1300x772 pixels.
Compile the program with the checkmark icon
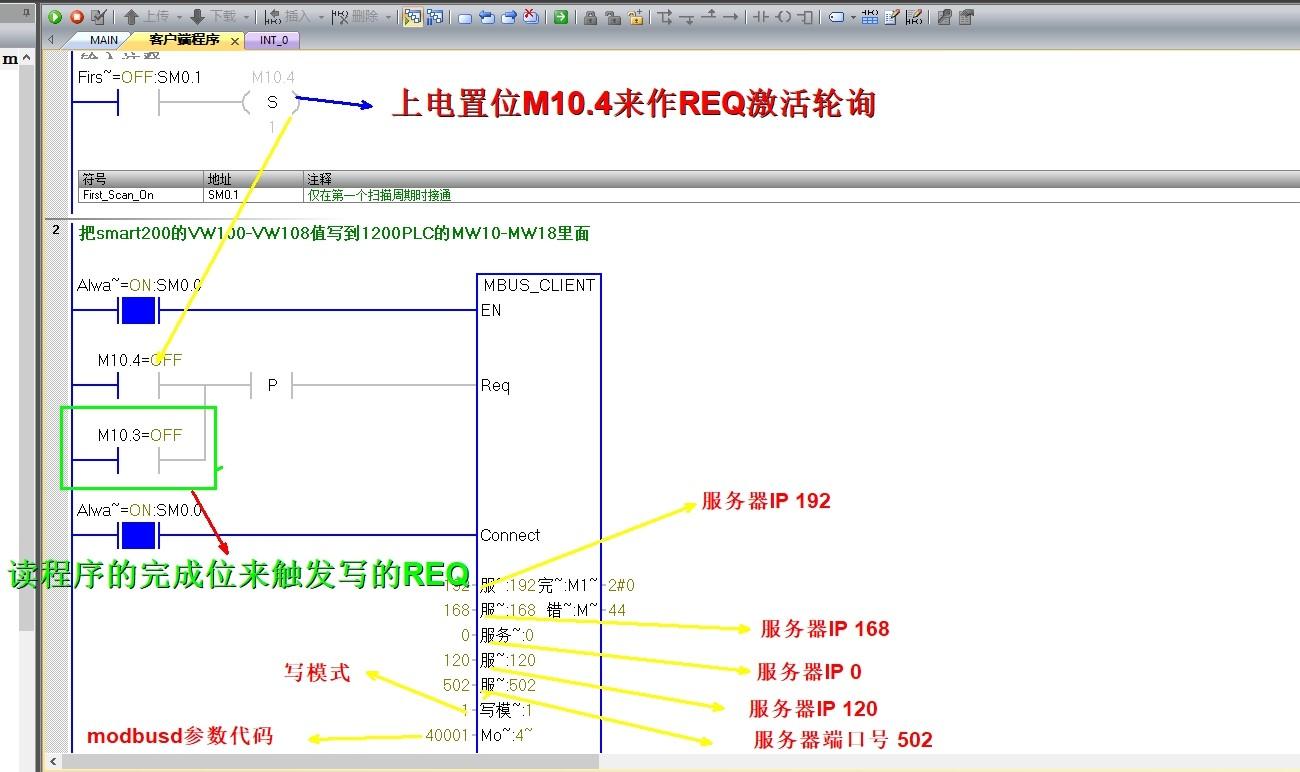click(x=98, y=17)
